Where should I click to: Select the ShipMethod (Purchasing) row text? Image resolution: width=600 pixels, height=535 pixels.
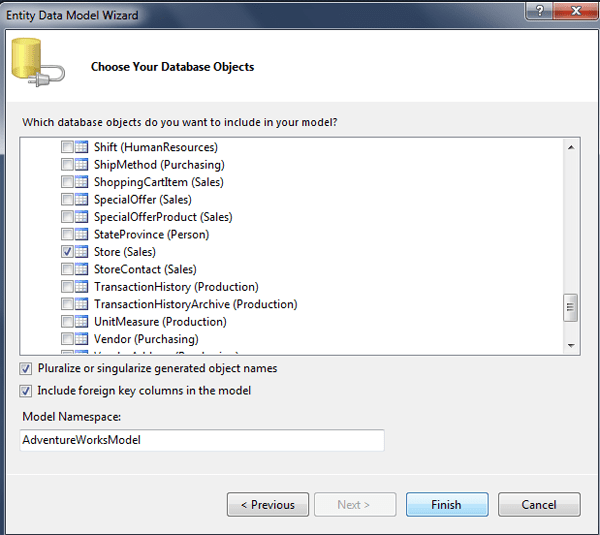point(159,165)
